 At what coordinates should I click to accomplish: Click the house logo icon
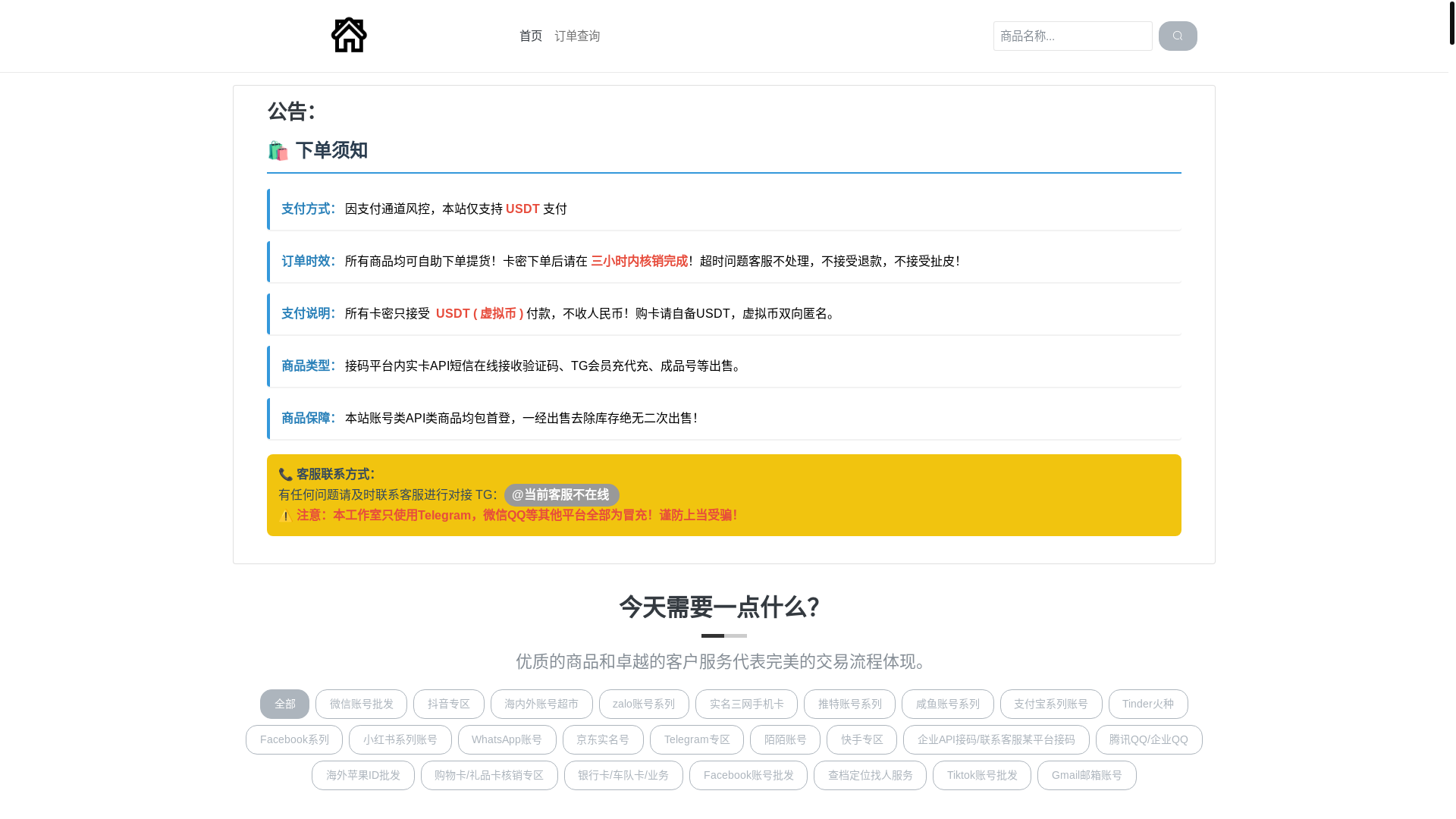click(x=349, y=35)
